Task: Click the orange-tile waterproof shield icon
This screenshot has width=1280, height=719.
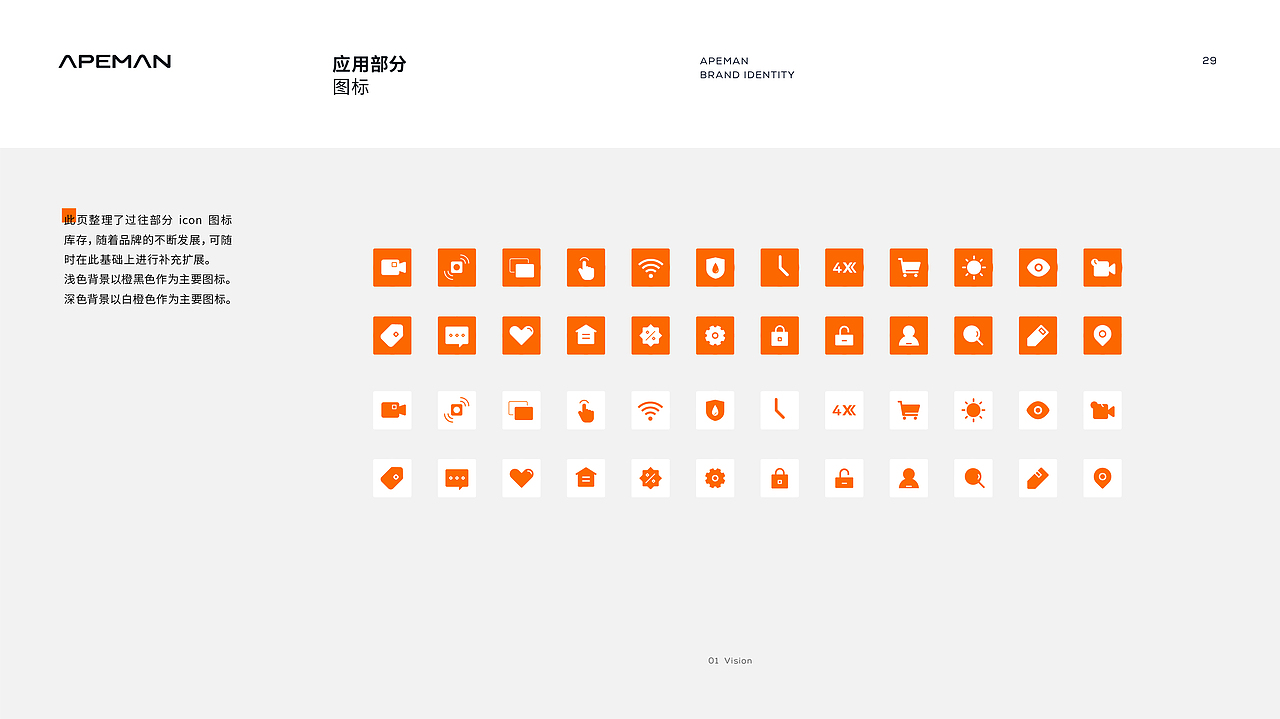Action: click(x=715, y=268)
